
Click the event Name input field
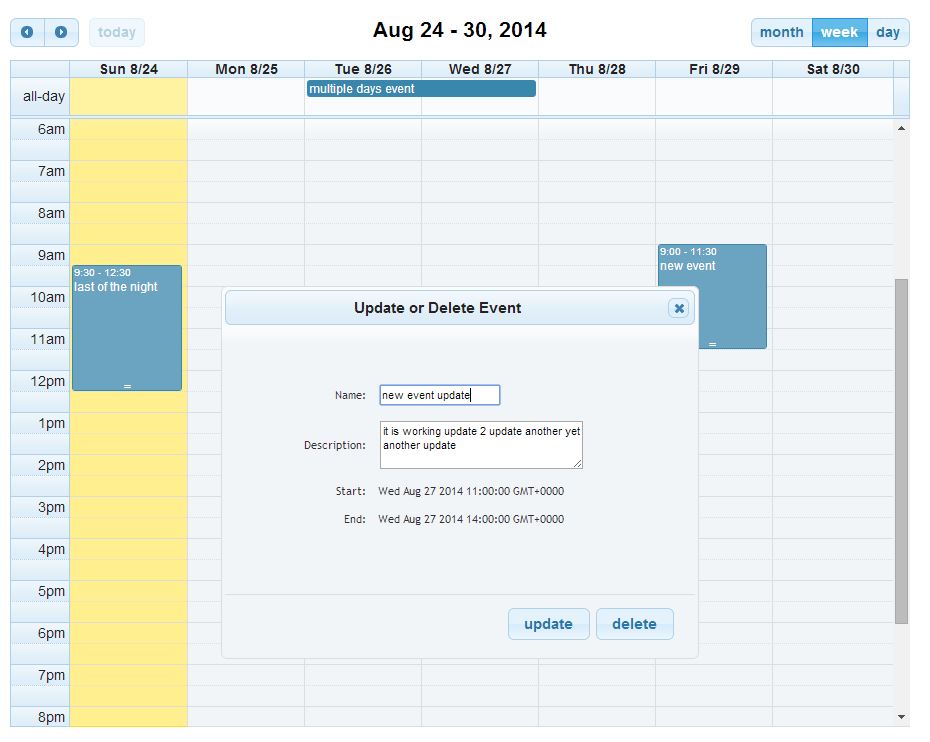(439, 395)
